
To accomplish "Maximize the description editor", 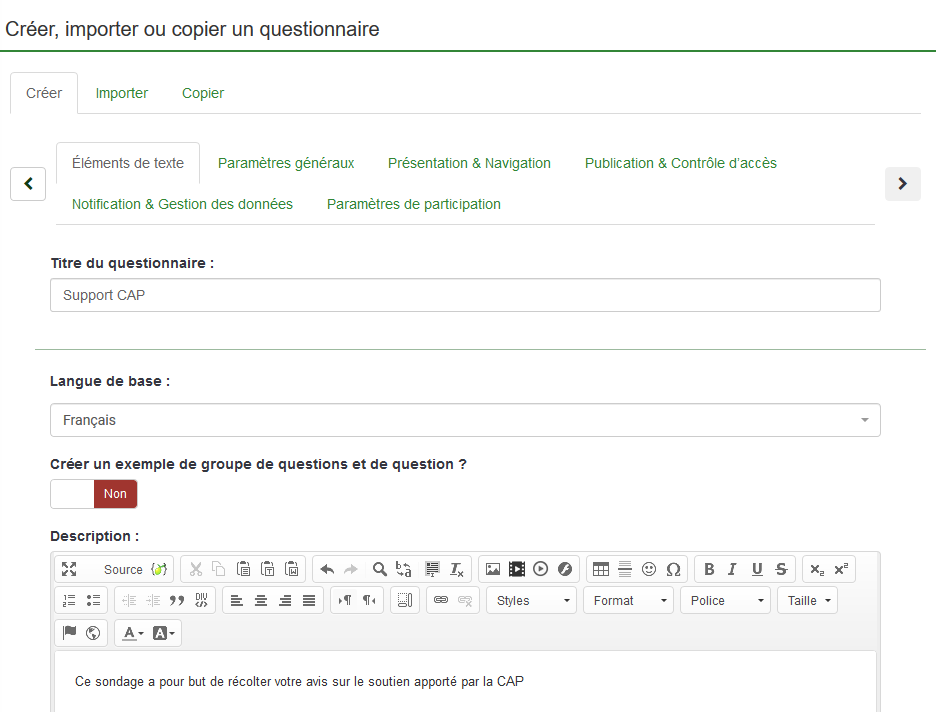I will click(x=69, y=569).
